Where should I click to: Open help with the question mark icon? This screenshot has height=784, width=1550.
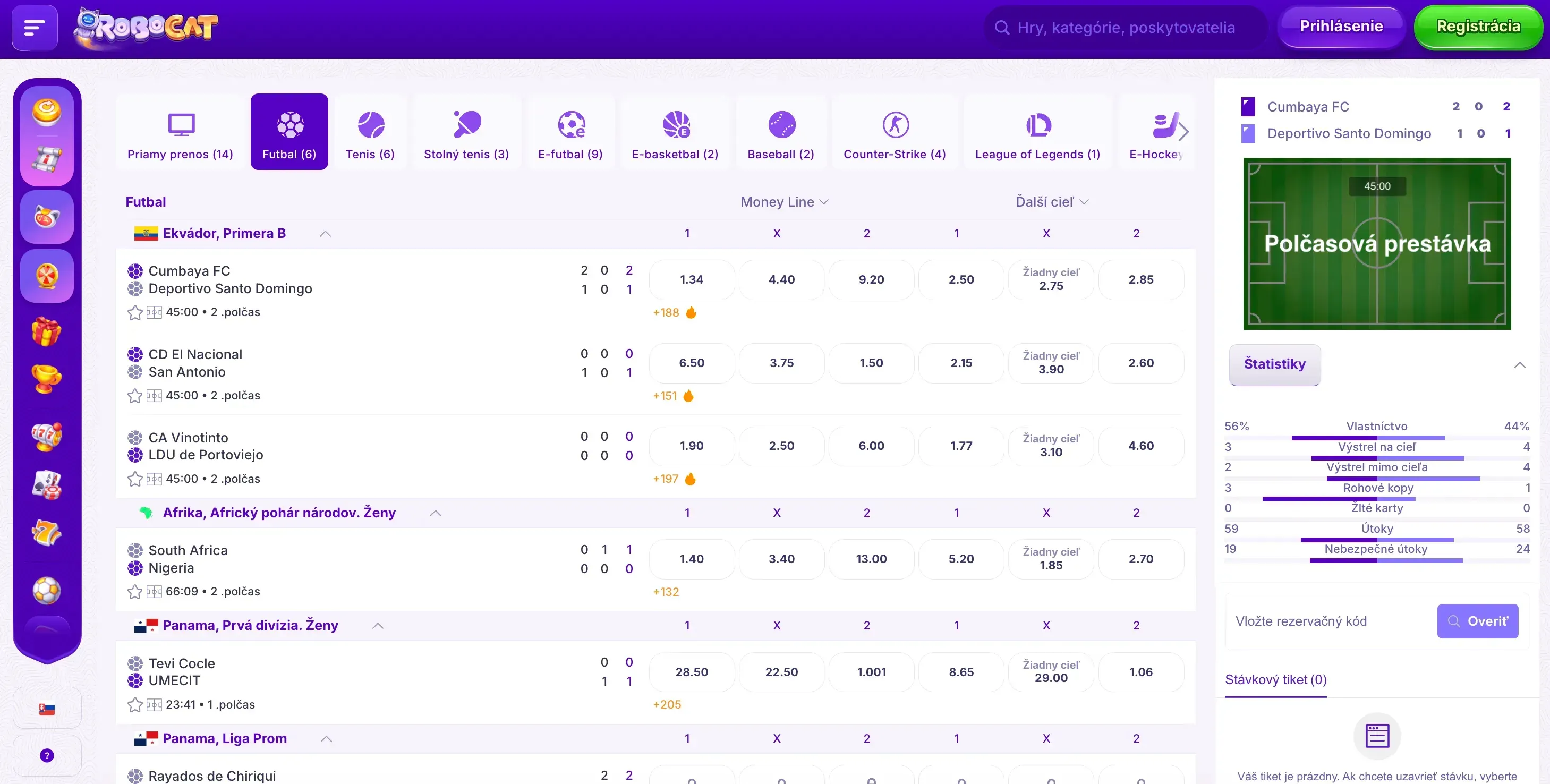point(47,756)
